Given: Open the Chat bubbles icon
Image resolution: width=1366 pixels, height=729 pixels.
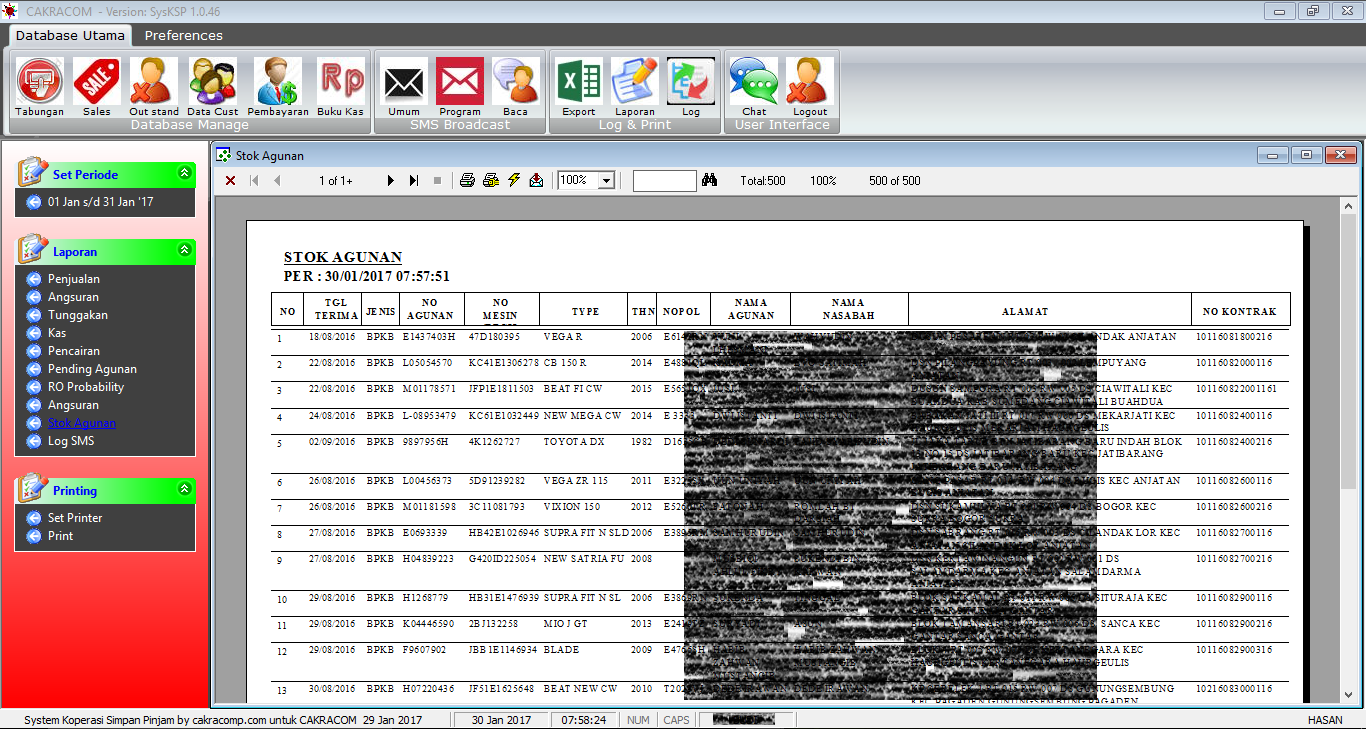Looking at the screenshot, I should point(754,82).
